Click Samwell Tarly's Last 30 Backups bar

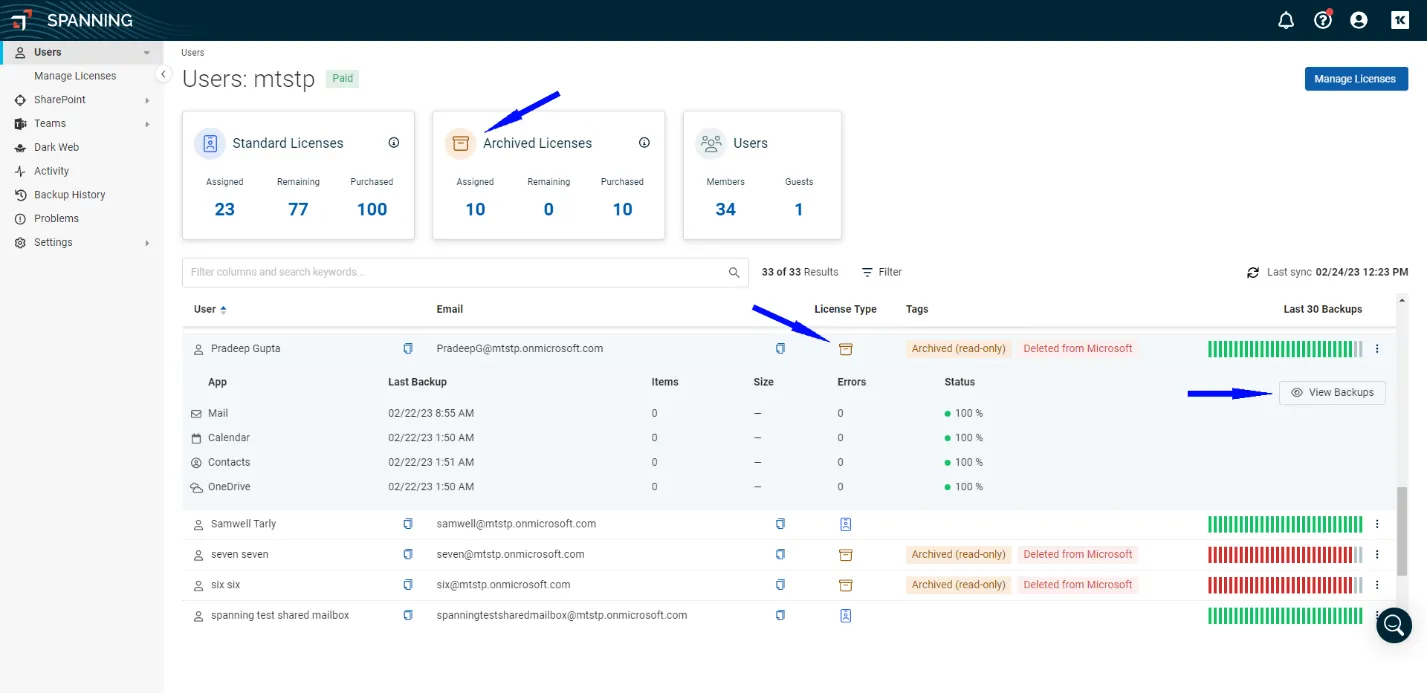click(1284, 524)
